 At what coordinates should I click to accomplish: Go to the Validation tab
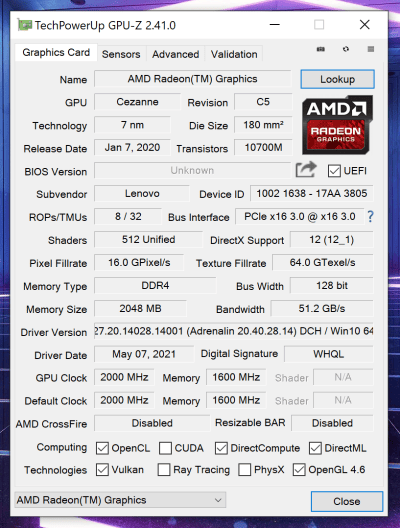pyautogui.click(x=234, y=54)
